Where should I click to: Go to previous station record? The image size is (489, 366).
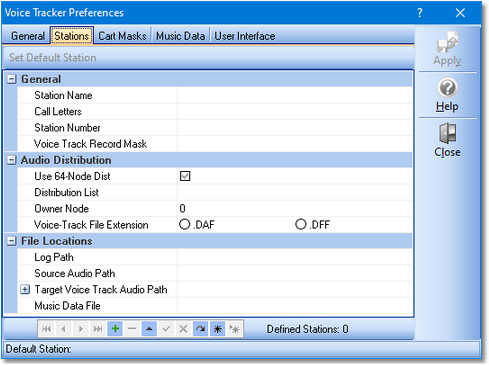point(64,329)
